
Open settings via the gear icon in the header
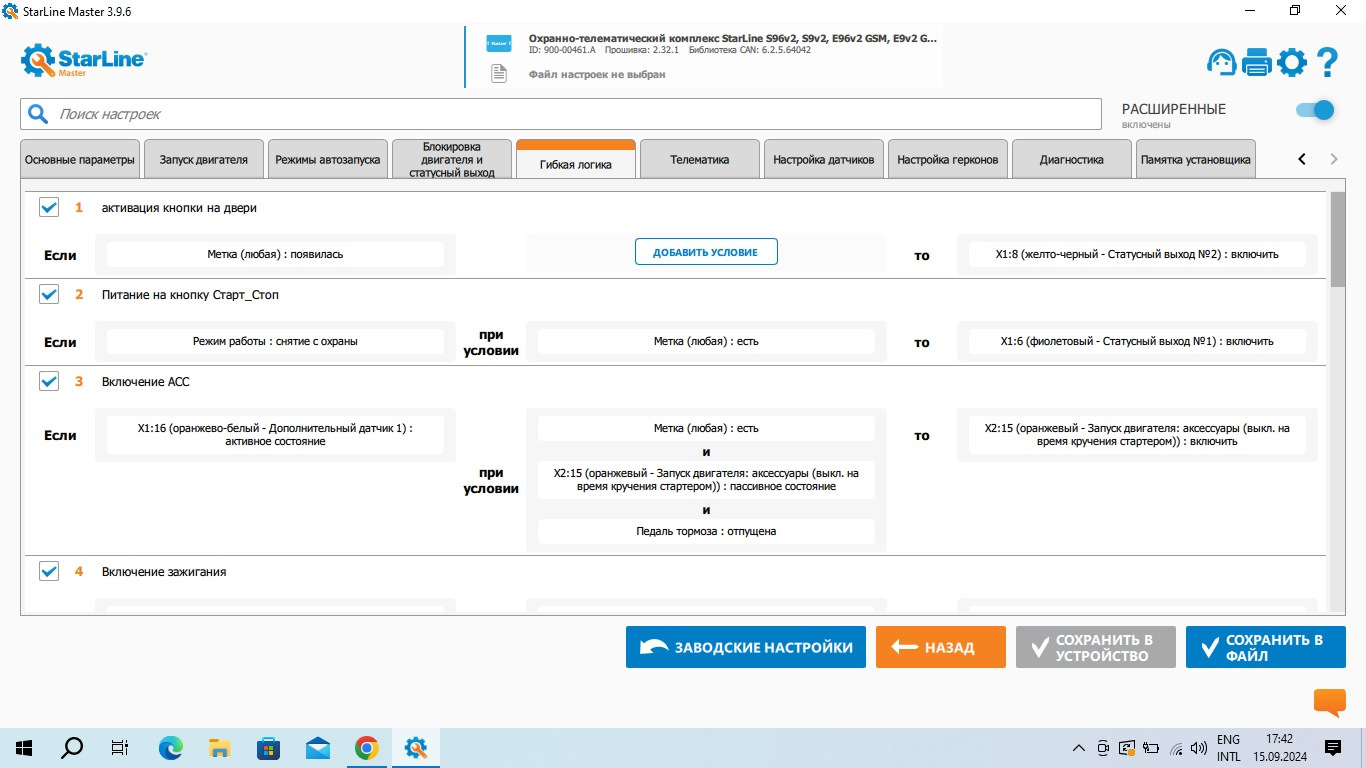1292,63
